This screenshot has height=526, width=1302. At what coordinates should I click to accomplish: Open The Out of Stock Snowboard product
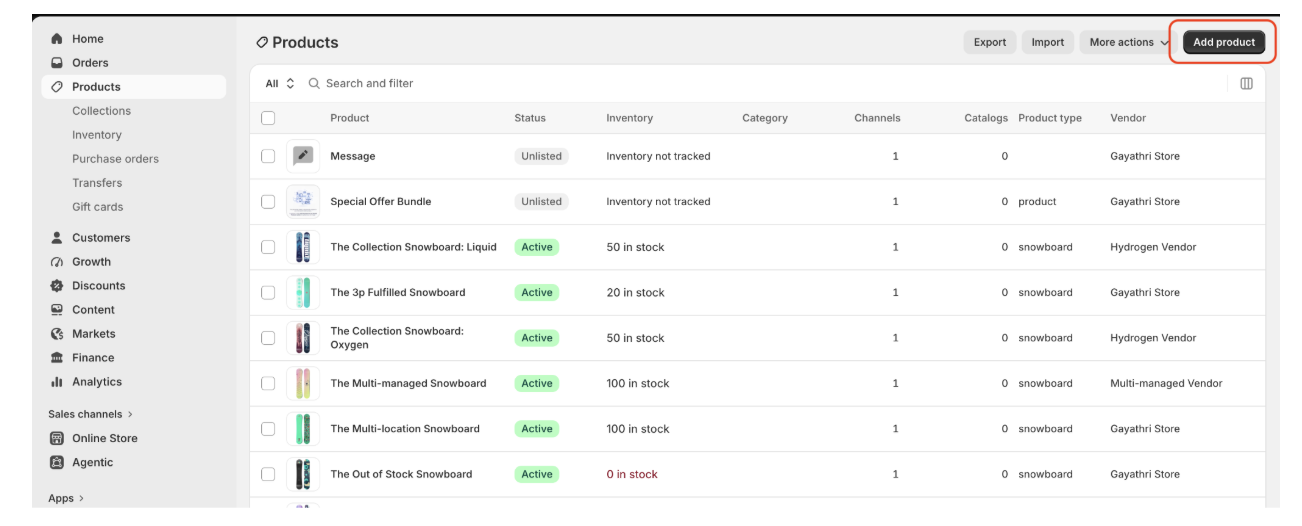tap(401, 474)
